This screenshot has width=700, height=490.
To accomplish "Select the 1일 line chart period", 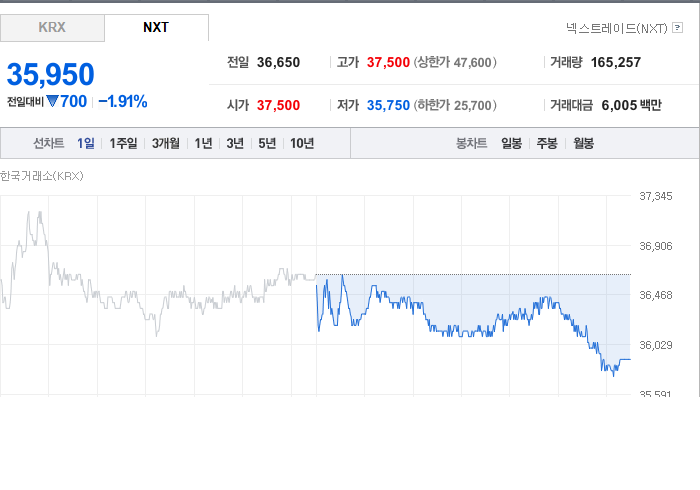I will point(86,143).
